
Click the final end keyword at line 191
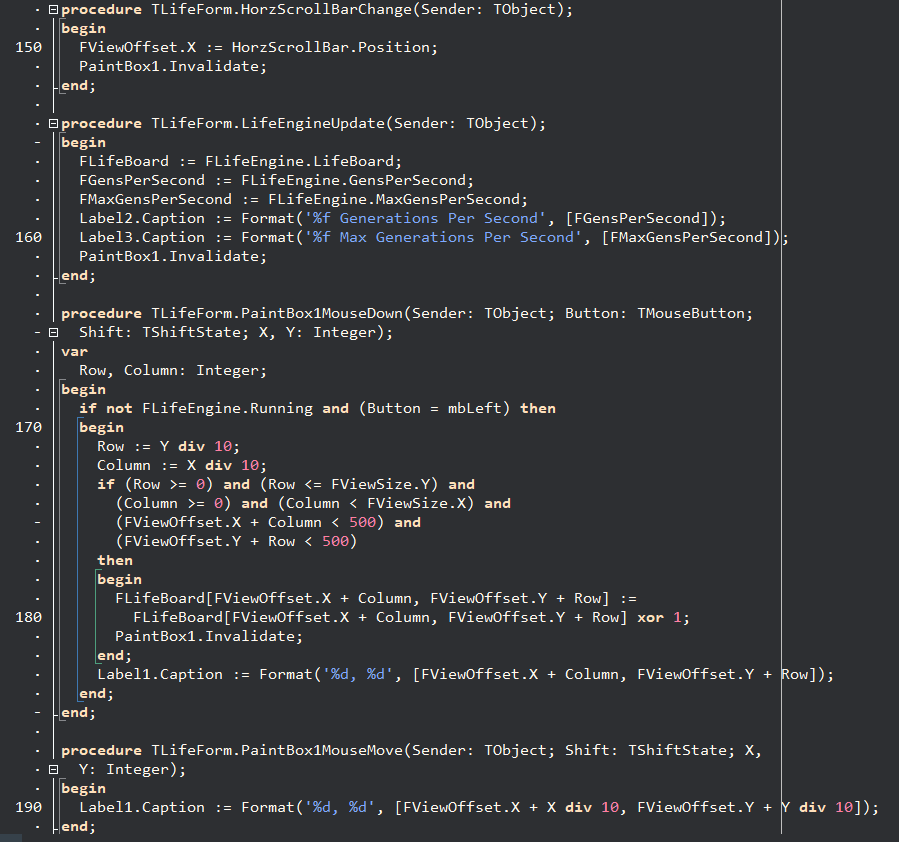point(76,826)
